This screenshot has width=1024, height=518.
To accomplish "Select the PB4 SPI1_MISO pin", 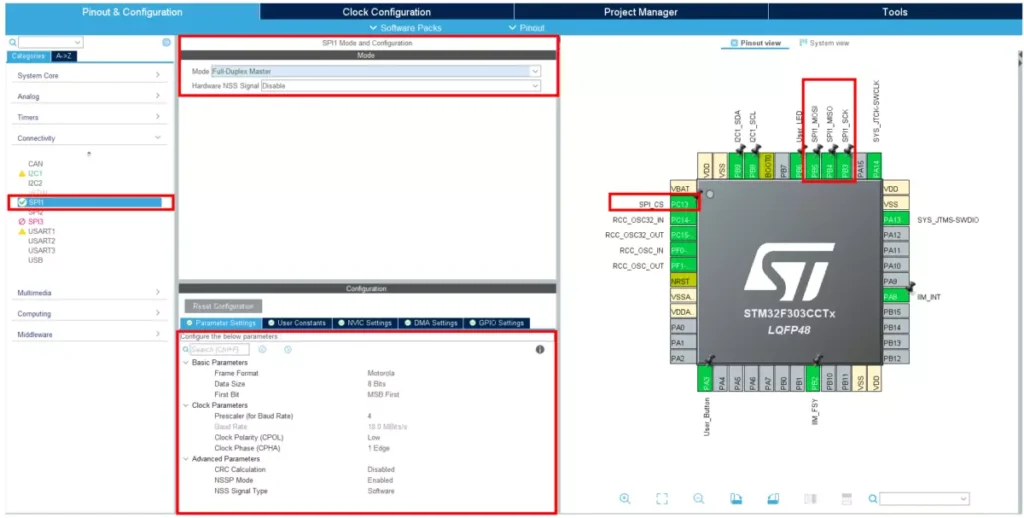I will (x=829, y=166).
